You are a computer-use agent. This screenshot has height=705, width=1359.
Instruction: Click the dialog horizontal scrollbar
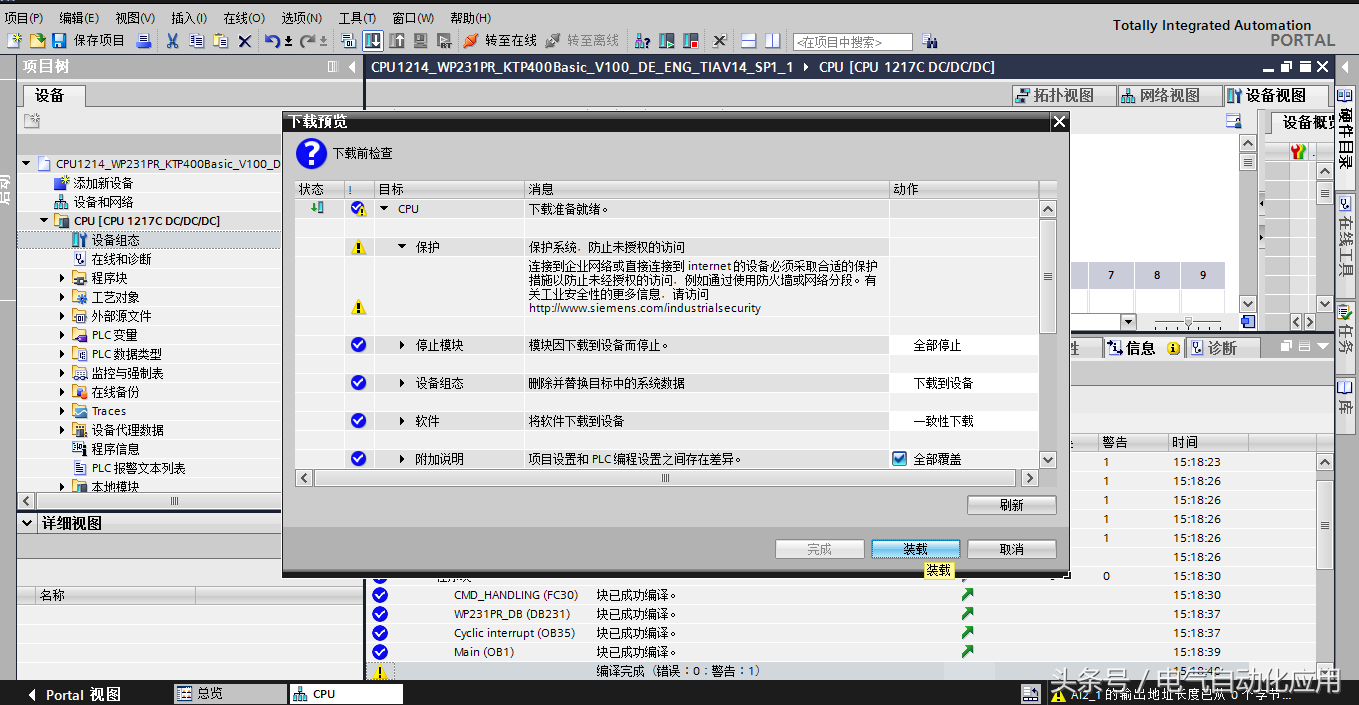point(665,479)
